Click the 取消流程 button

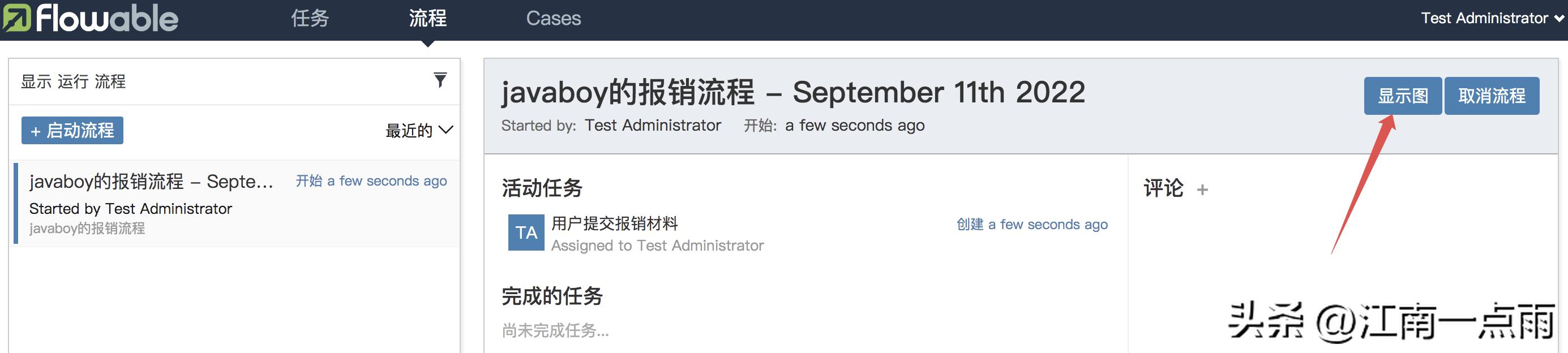tap(1492, 96)
